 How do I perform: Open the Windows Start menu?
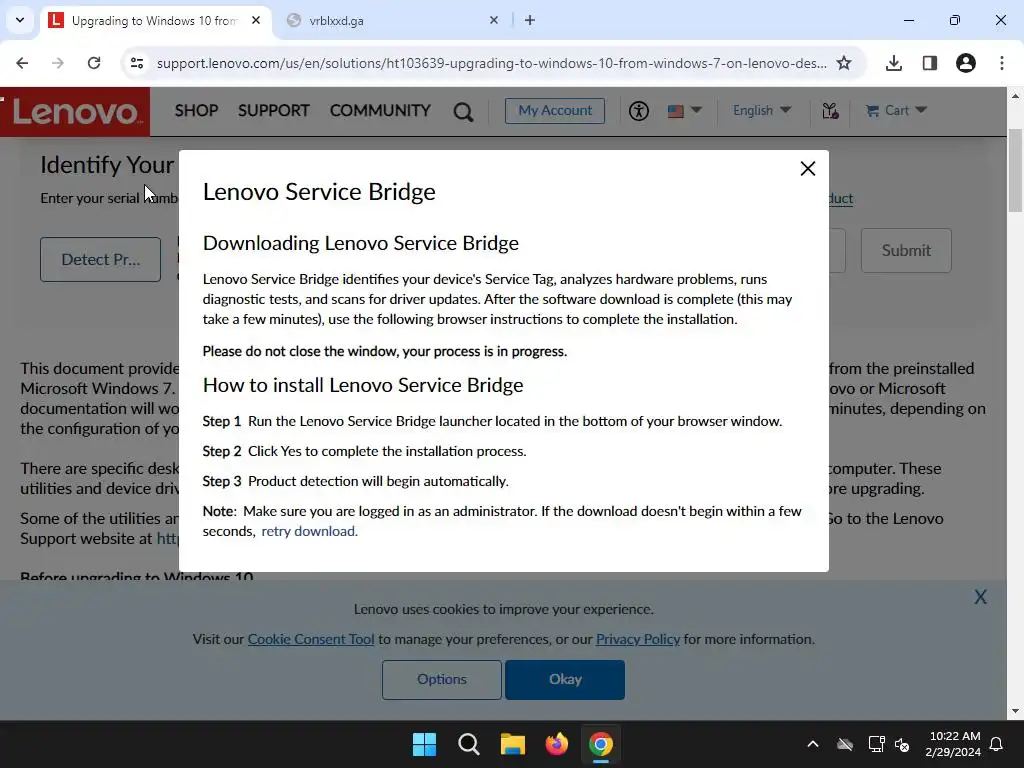(424, 744)
